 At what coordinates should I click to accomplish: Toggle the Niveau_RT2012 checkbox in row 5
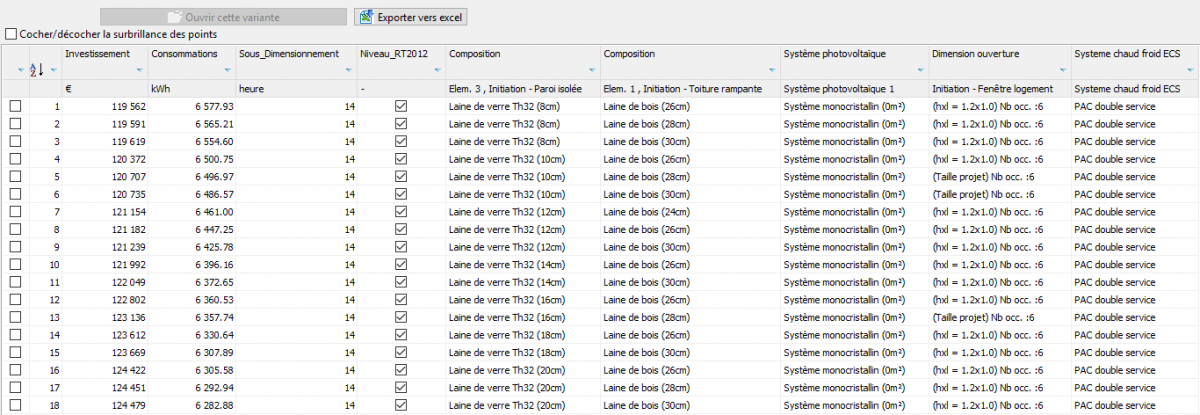coord(401,176)
